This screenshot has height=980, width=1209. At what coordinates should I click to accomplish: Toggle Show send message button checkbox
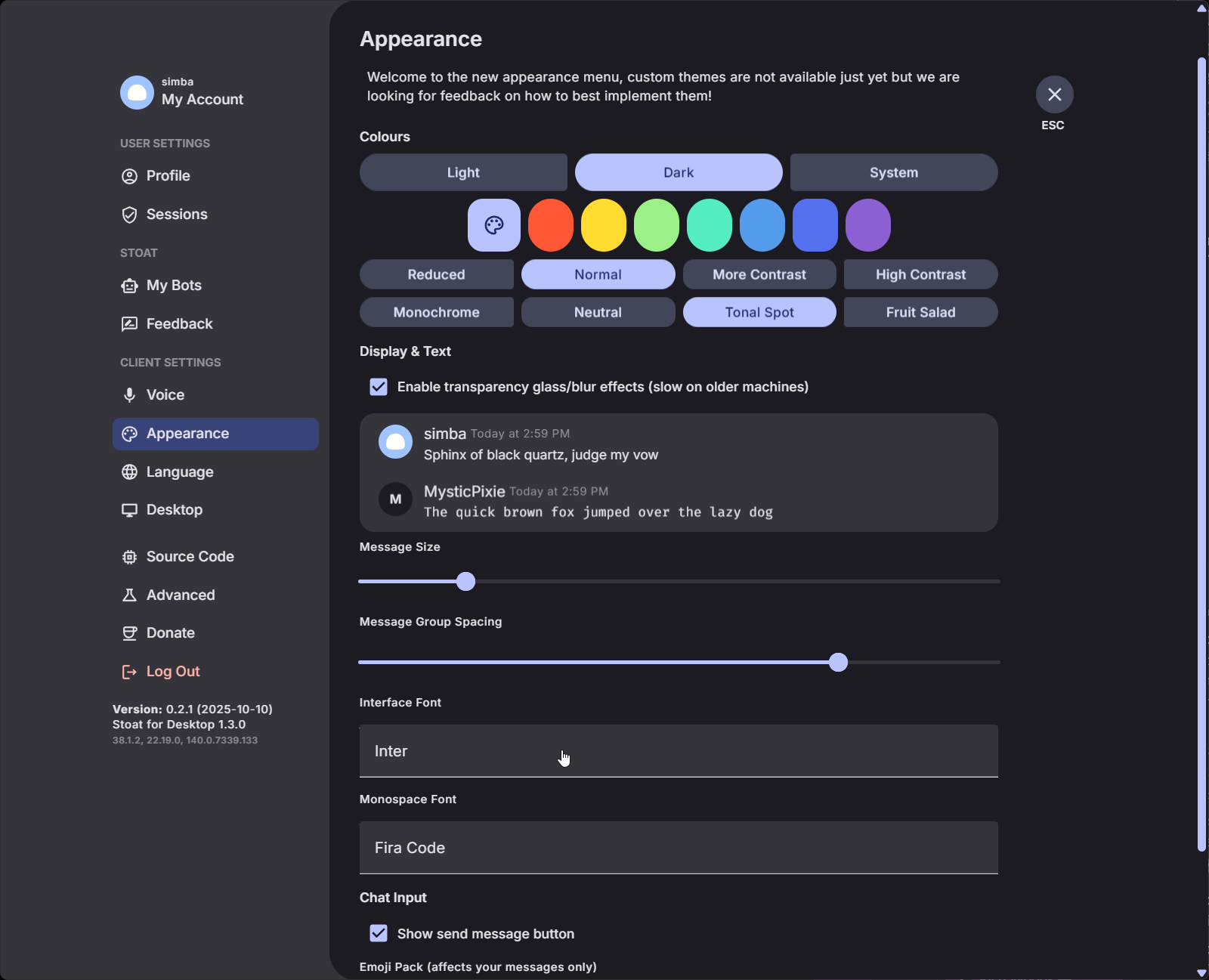(x=379, y=933)
